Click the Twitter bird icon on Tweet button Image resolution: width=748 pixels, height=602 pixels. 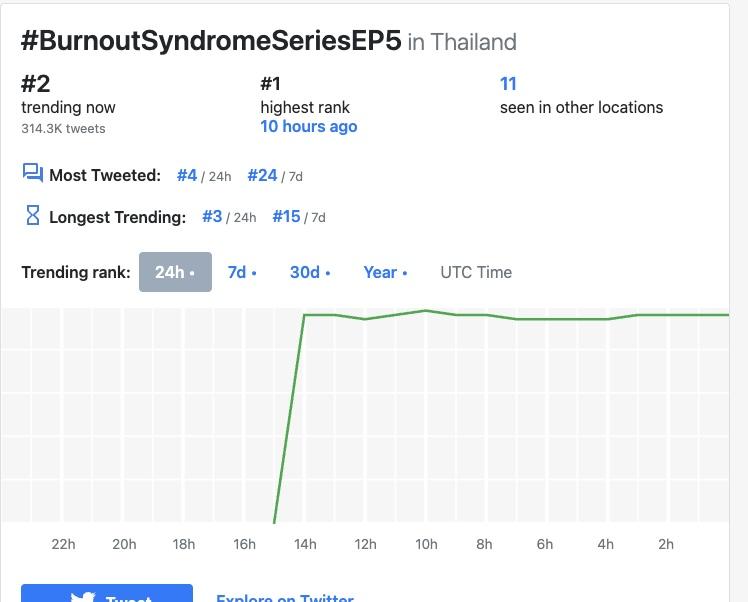point(83,597)
